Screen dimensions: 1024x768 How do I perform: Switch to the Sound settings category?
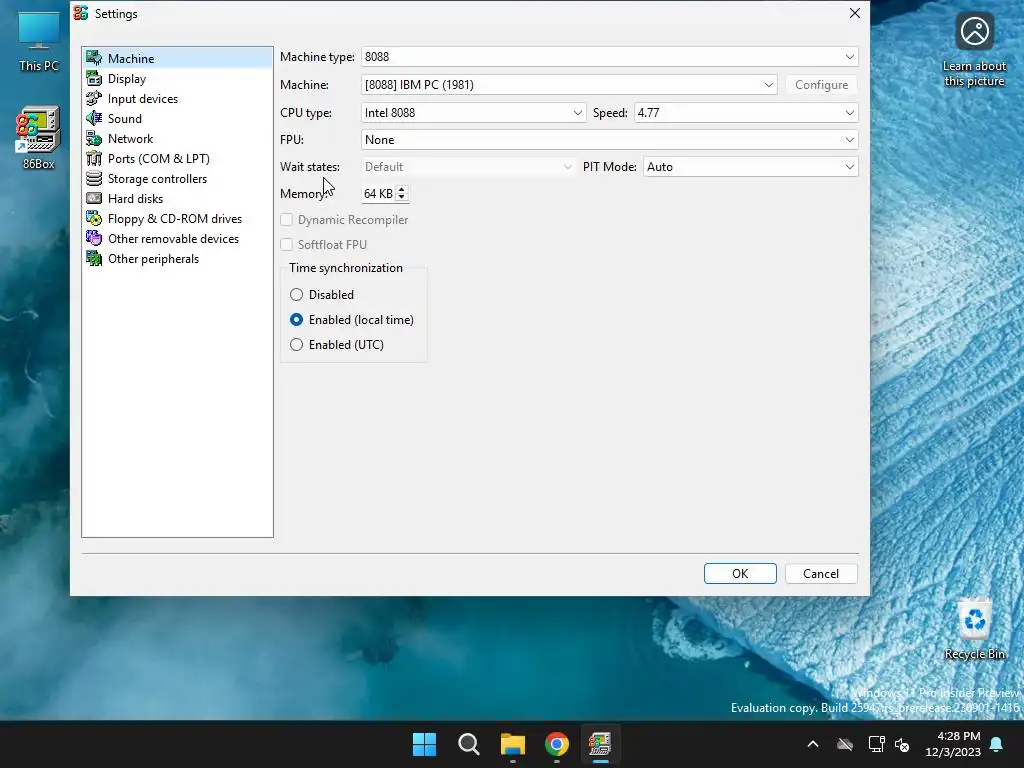tap(177, 118)
